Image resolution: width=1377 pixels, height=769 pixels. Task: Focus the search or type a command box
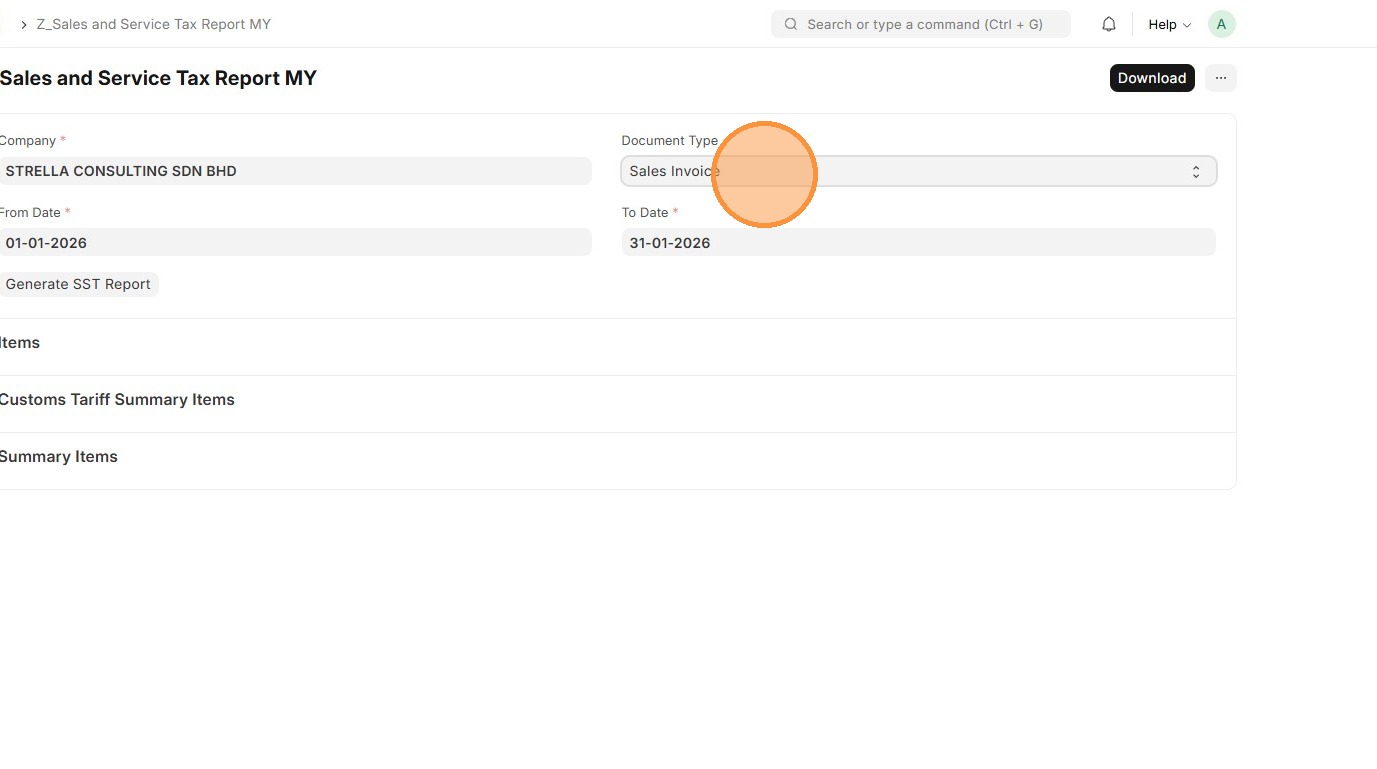(925, 24)
